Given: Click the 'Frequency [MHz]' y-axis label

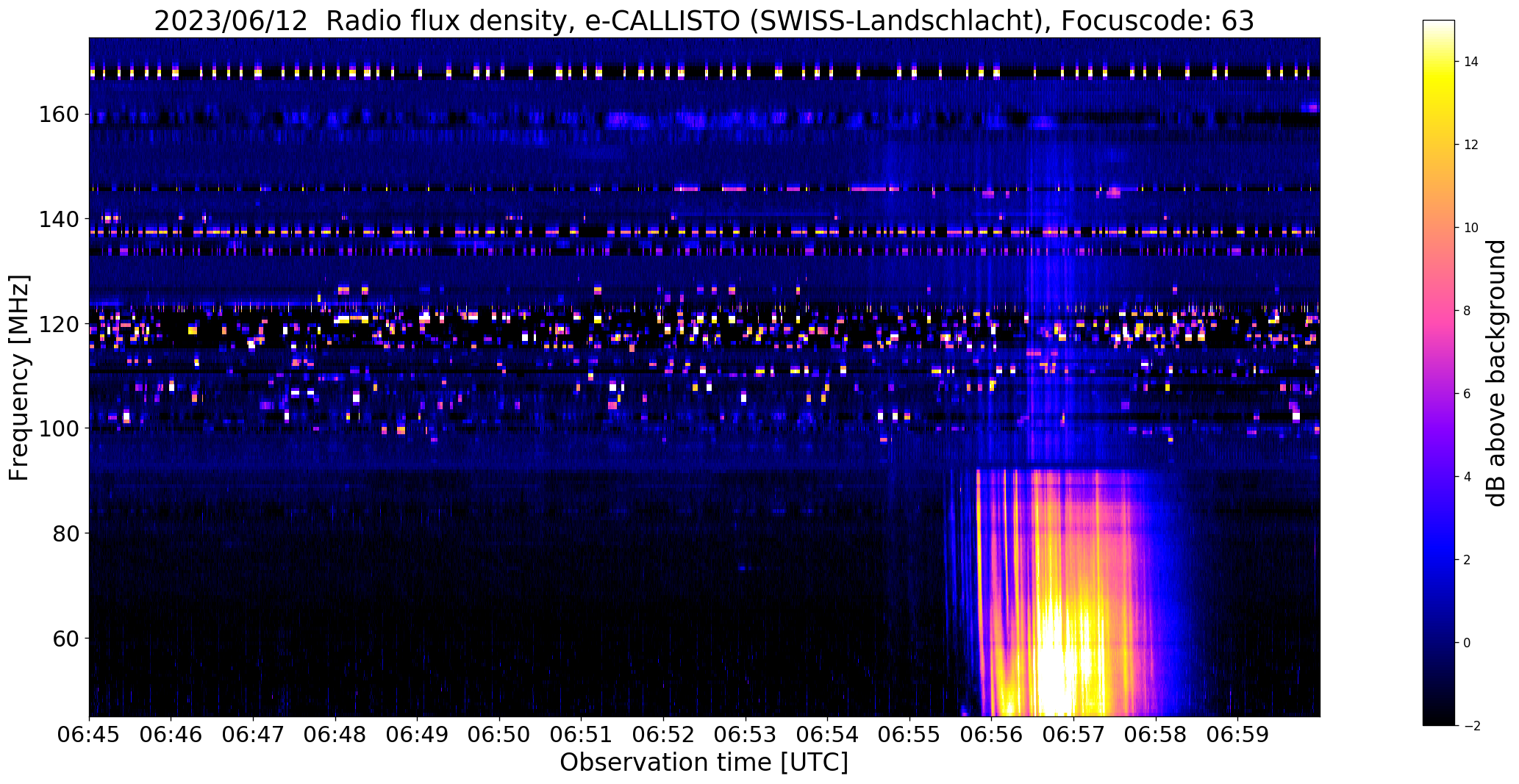Looking at the screenshot, I should 19,378.
